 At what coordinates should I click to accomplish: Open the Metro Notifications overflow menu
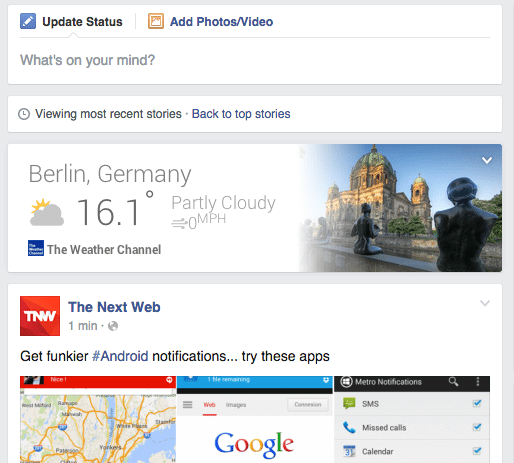click(478, 382)
